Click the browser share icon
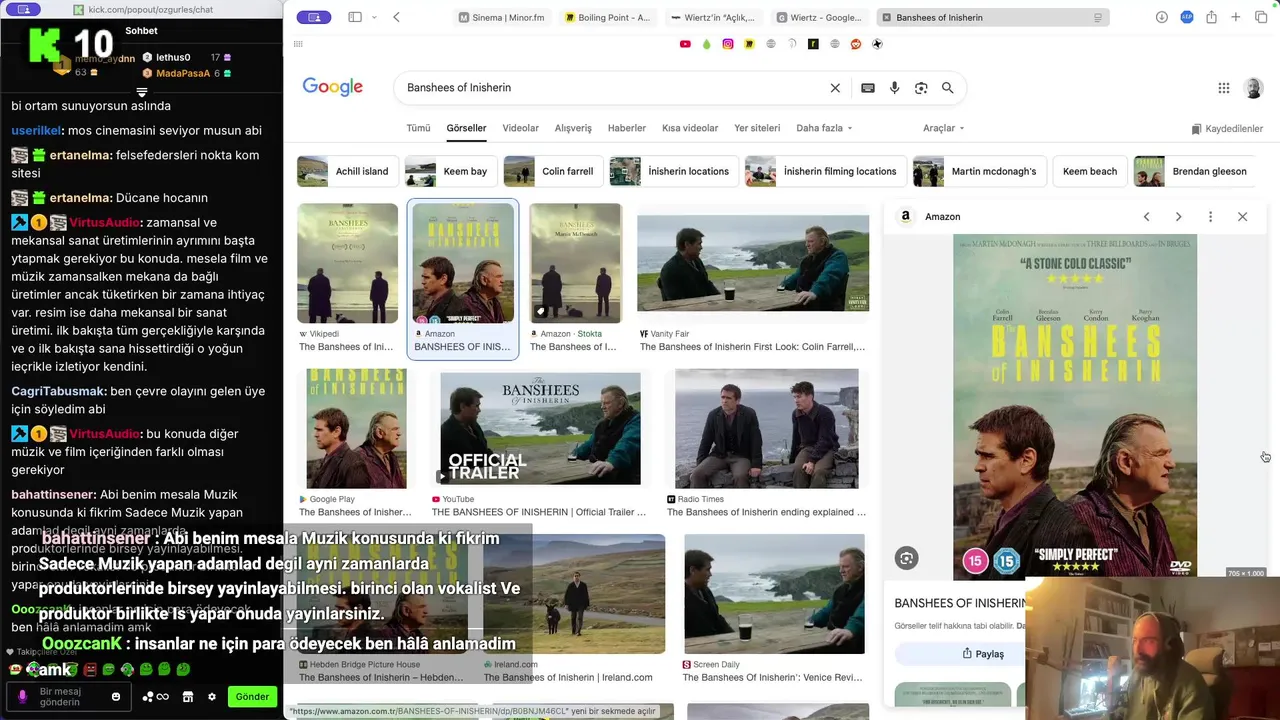This screenshot has width=1280, height=720. point(1211,17)
